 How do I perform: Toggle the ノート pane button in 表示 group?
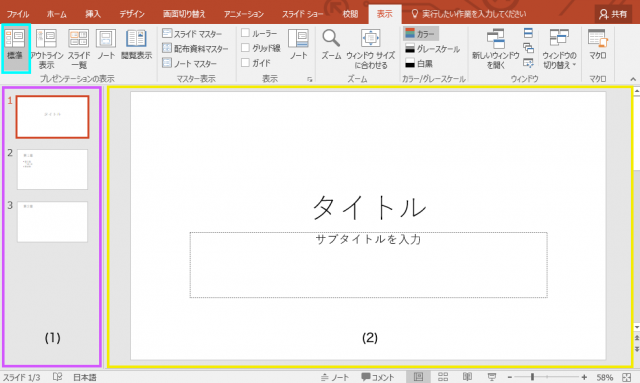coord(298,45)
